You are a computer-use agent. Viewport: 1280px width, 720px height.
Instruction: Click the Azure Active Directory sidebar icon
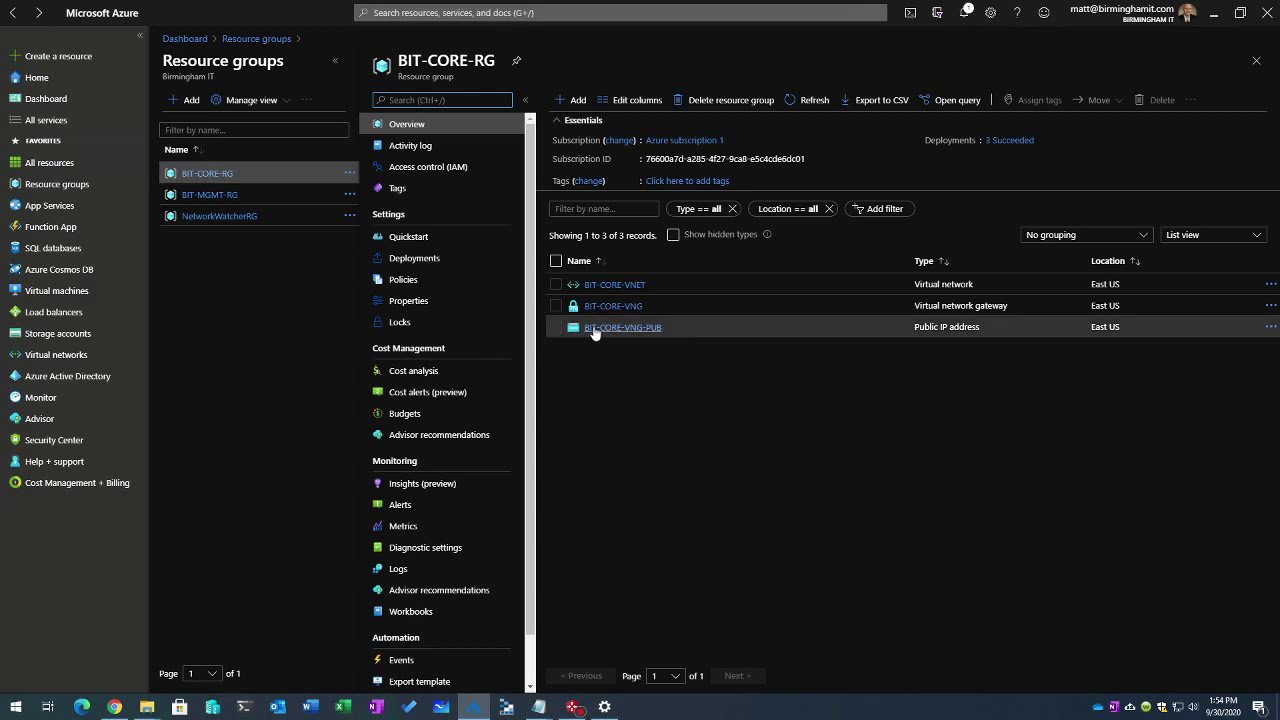tap(15, 376)
